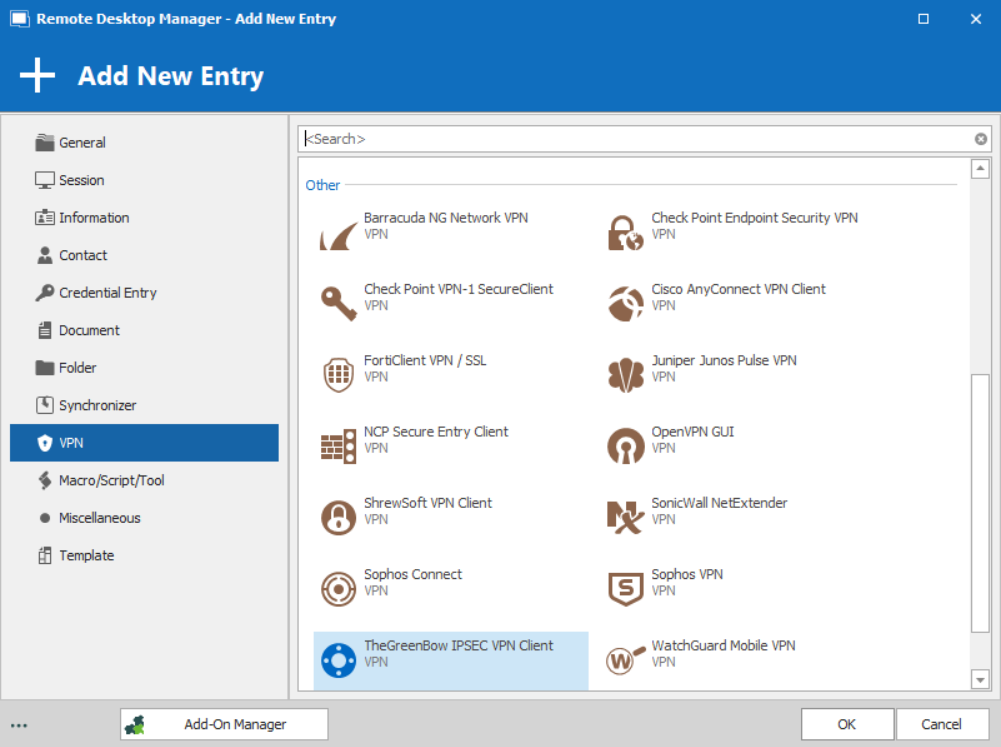Select the Barracuda NG Network VPN icon
1001x747 pixels.
338,233
